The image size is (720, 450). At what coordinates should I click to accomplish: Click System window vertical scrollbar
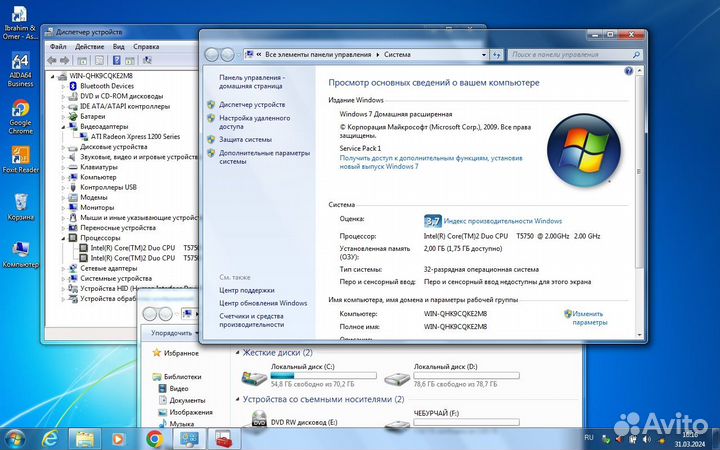click(x=639, y=172)
